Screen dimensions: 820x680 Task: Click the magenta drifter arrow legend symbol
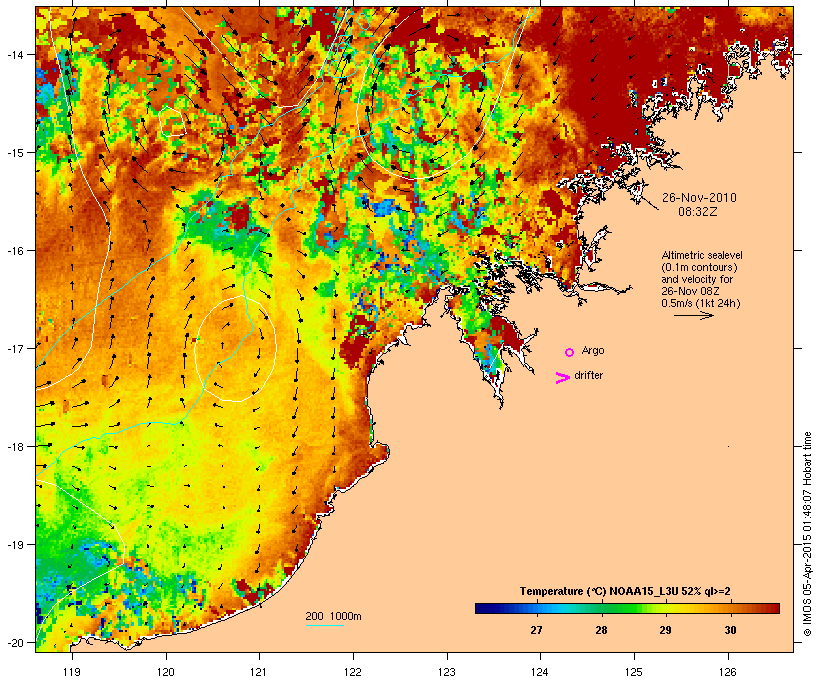point(563,378)
